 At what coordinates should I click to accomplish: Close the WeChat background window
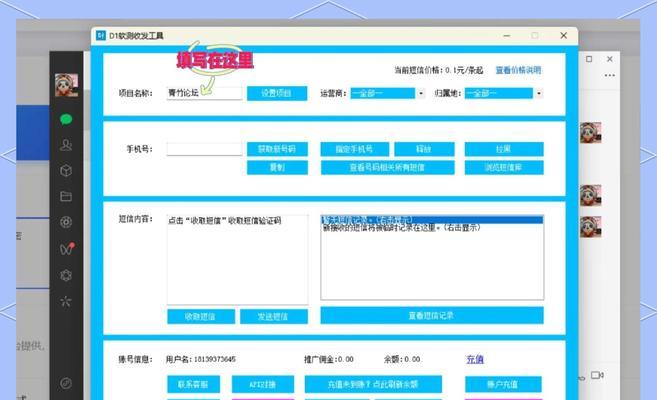coord(610,59)
